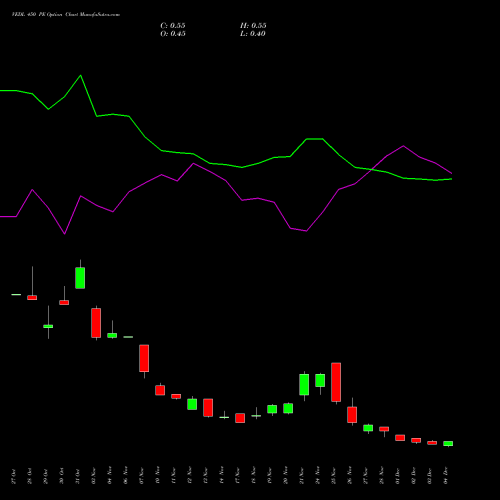Click the close value 'C: 0.55'

click(x=173, y=26)
